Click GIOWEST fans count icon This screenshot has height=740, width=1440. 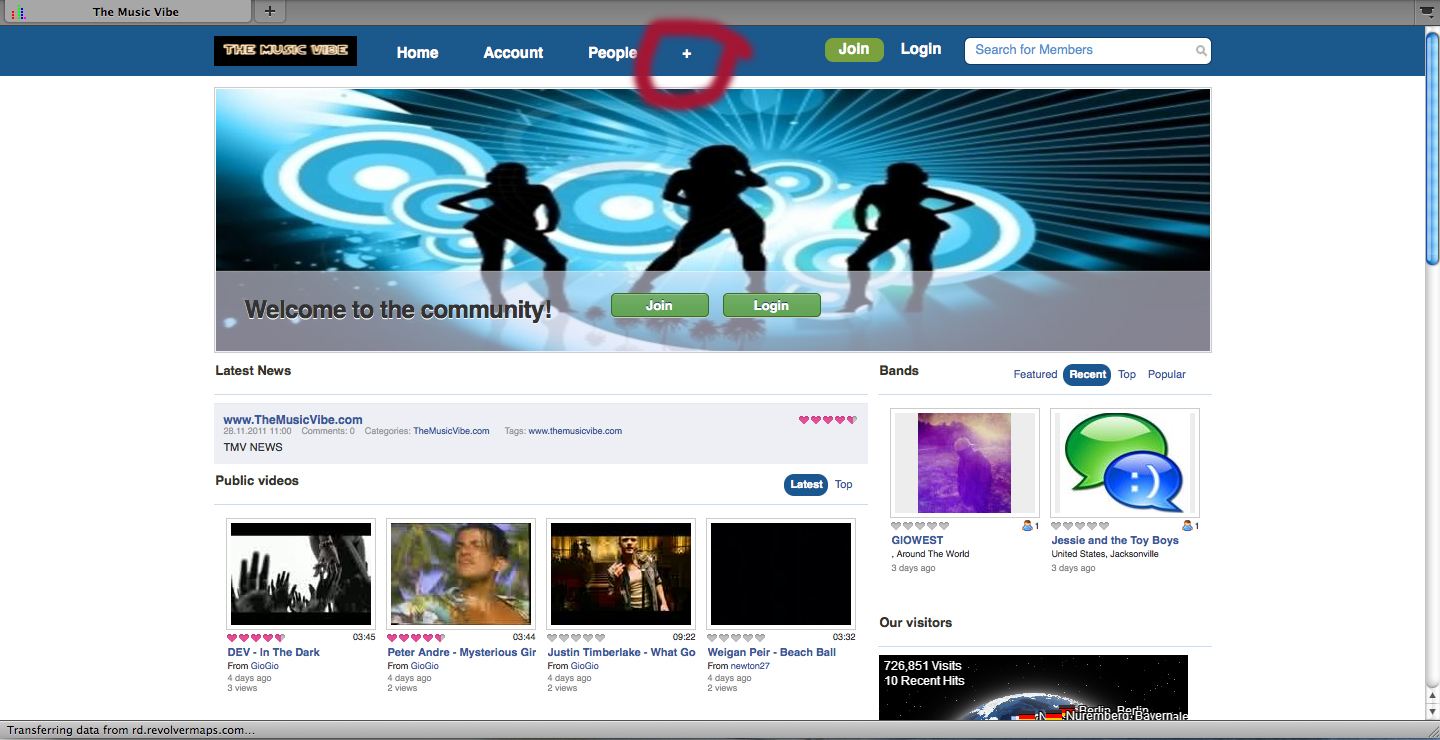(1029, 526)
